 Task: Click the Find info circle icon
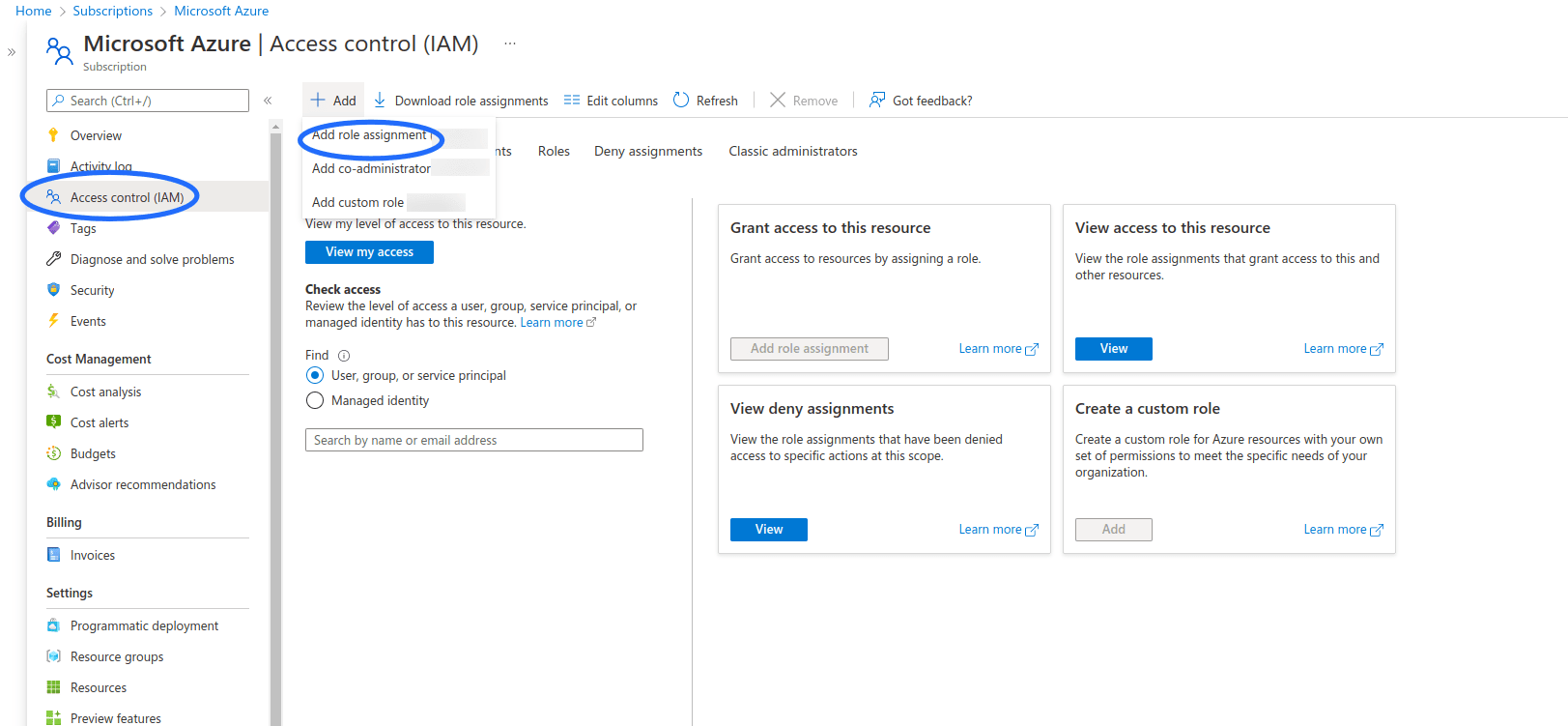344,356
